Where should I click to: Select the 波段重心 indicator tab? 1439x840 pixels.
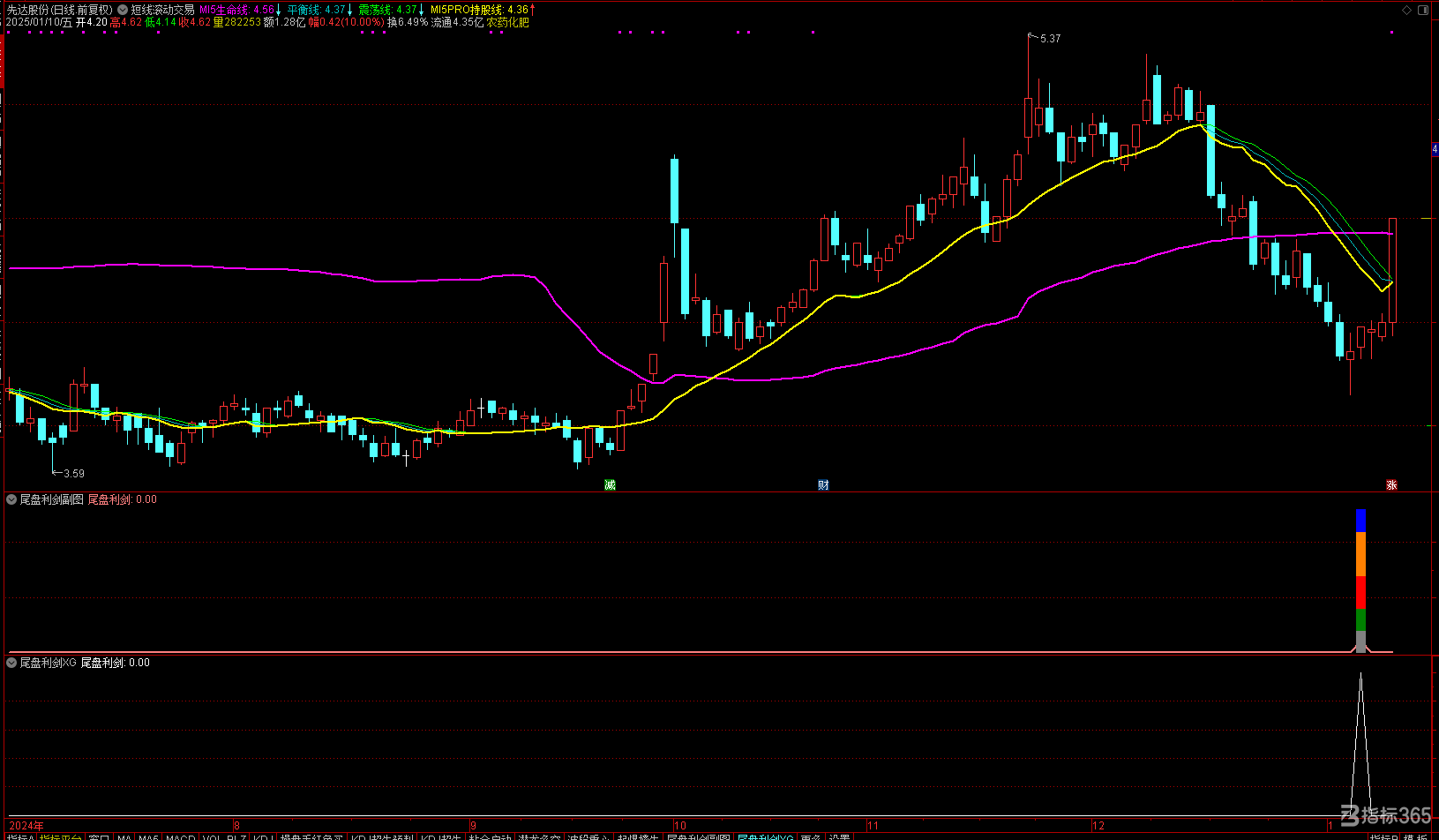[588, 837]
